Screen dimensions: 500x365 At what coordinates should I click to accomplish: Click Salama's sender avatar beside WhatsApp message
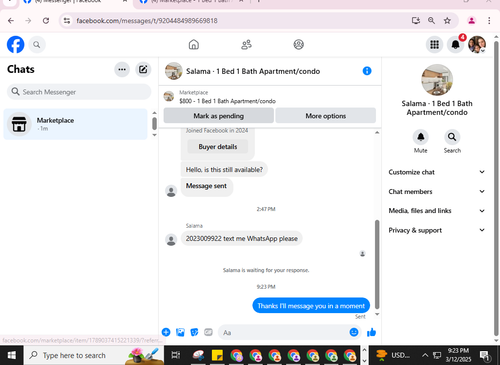(171, 240)
